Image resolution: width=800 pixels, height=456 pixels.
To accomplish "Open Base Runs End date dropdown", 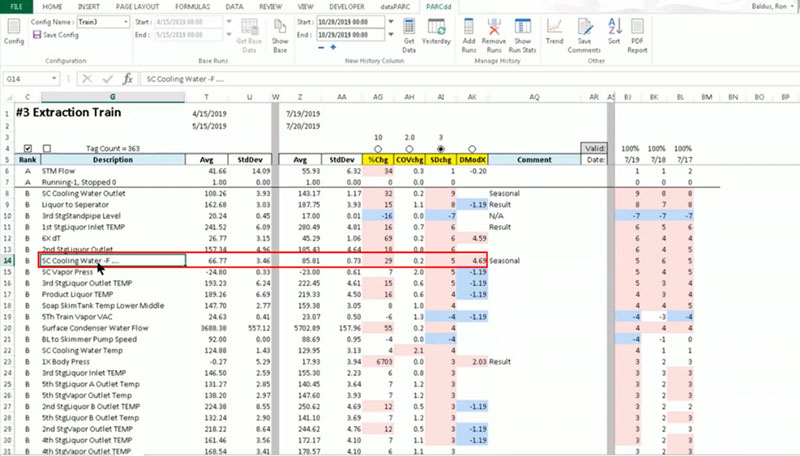I will [x=229, y=35].
